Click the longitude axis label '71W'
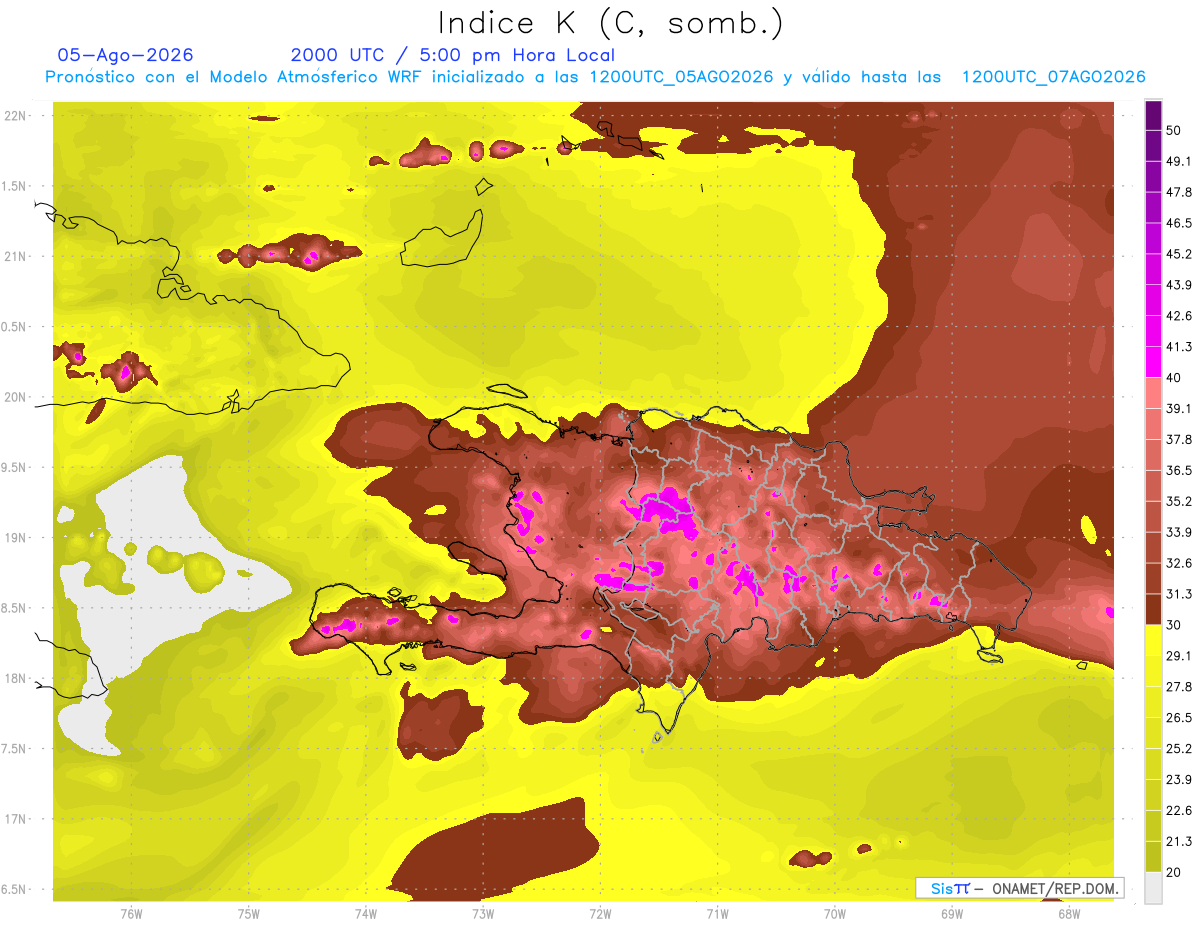 point(717,914)
